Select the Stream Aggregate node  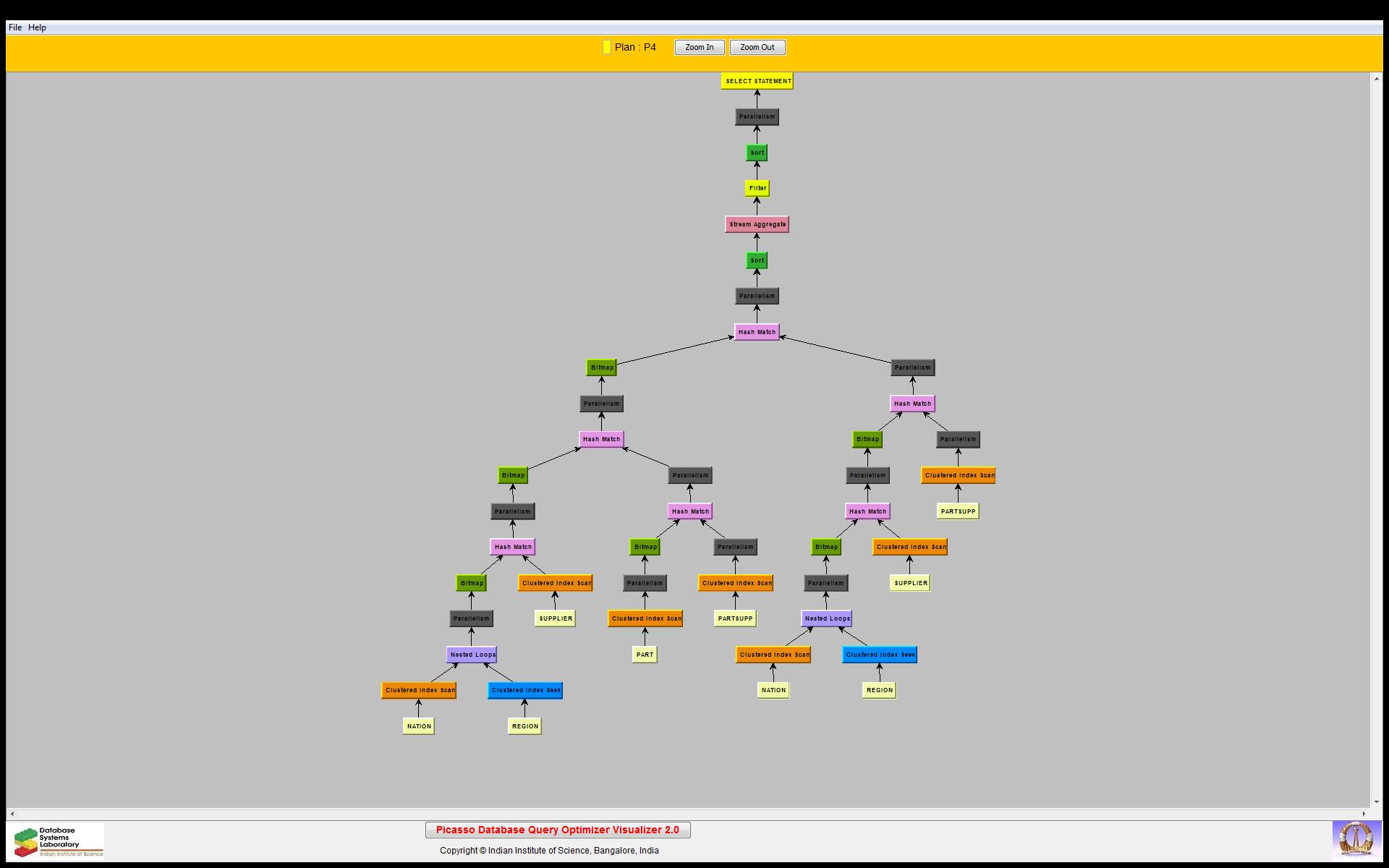tap(757, 224)
